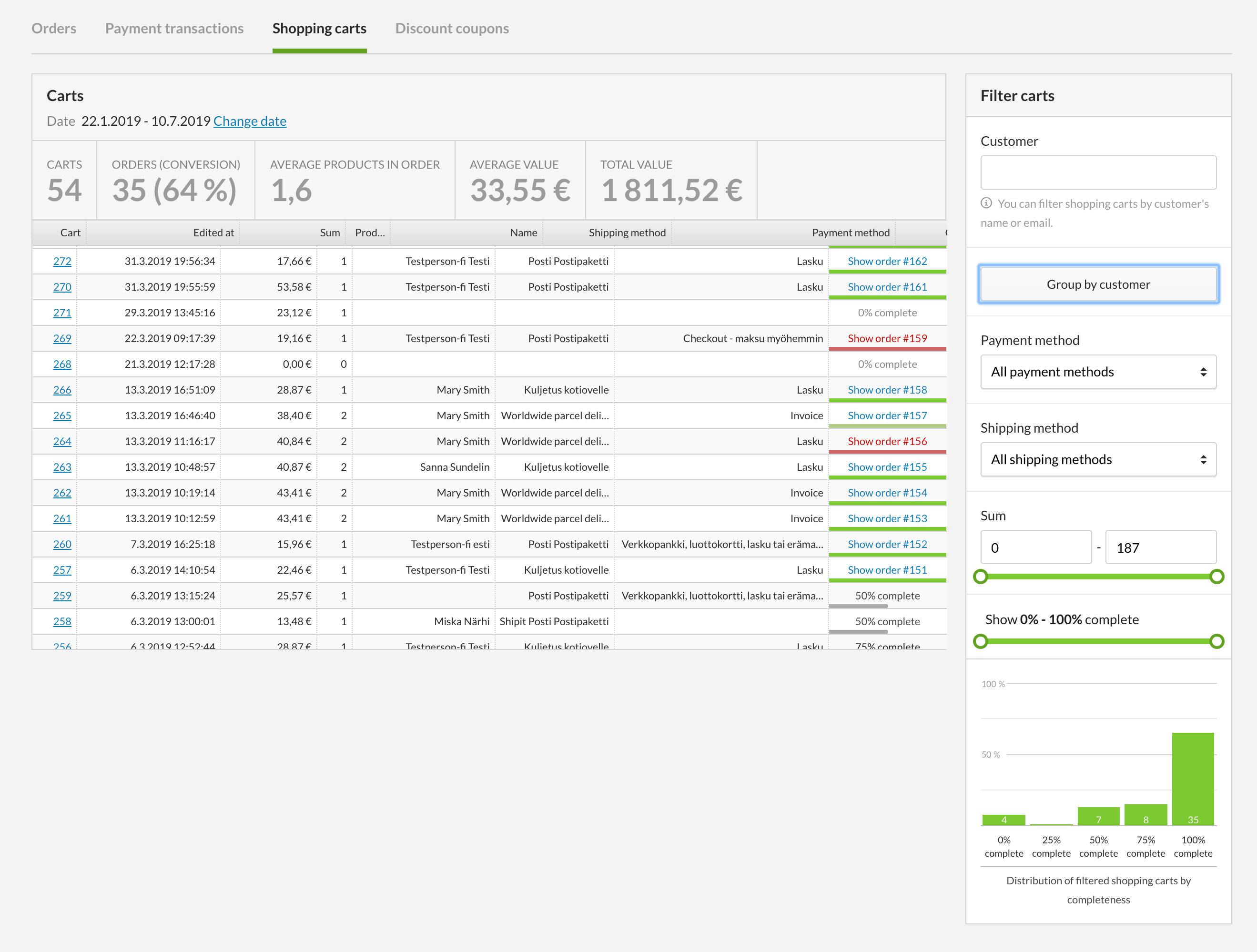Go to Discount coupons tab
The width and height of the screenshot is (1257, 952).
tap(452, 29)
